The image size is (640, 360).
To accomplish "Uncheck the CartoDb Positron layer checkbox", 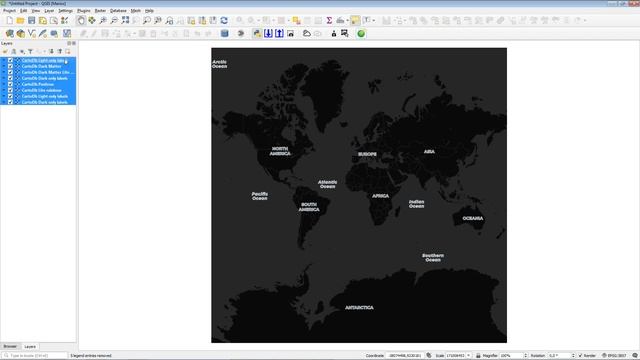I will tap(11, 84).
